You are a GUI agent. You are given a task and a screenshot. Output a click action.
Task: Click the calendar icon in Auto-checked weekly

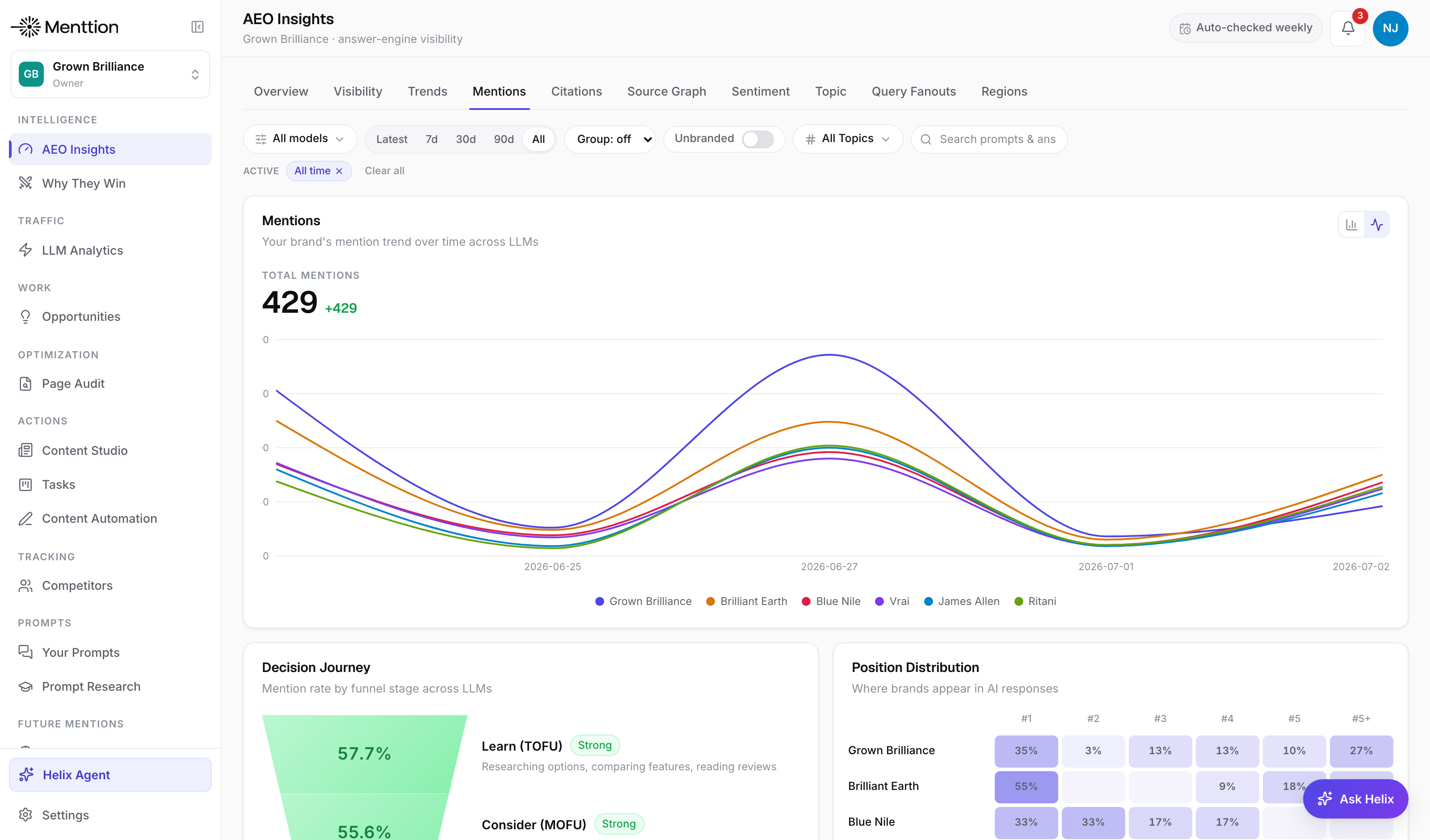(x=1185, y=29)
